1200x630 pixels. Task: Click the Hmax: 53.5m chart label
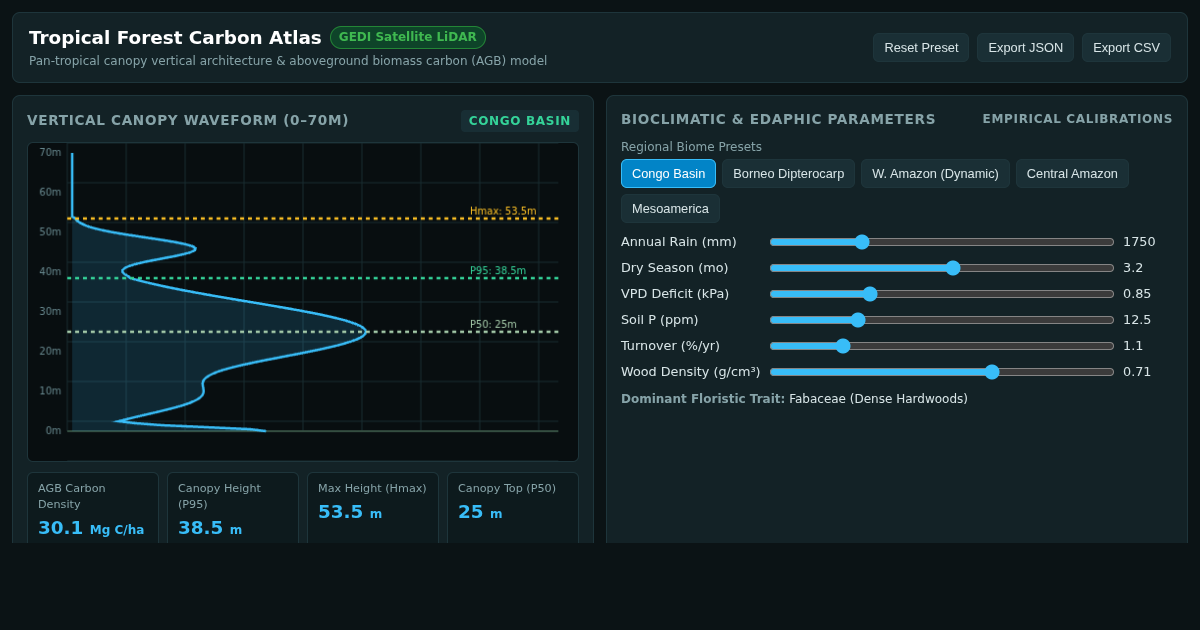tap(503, 211)
